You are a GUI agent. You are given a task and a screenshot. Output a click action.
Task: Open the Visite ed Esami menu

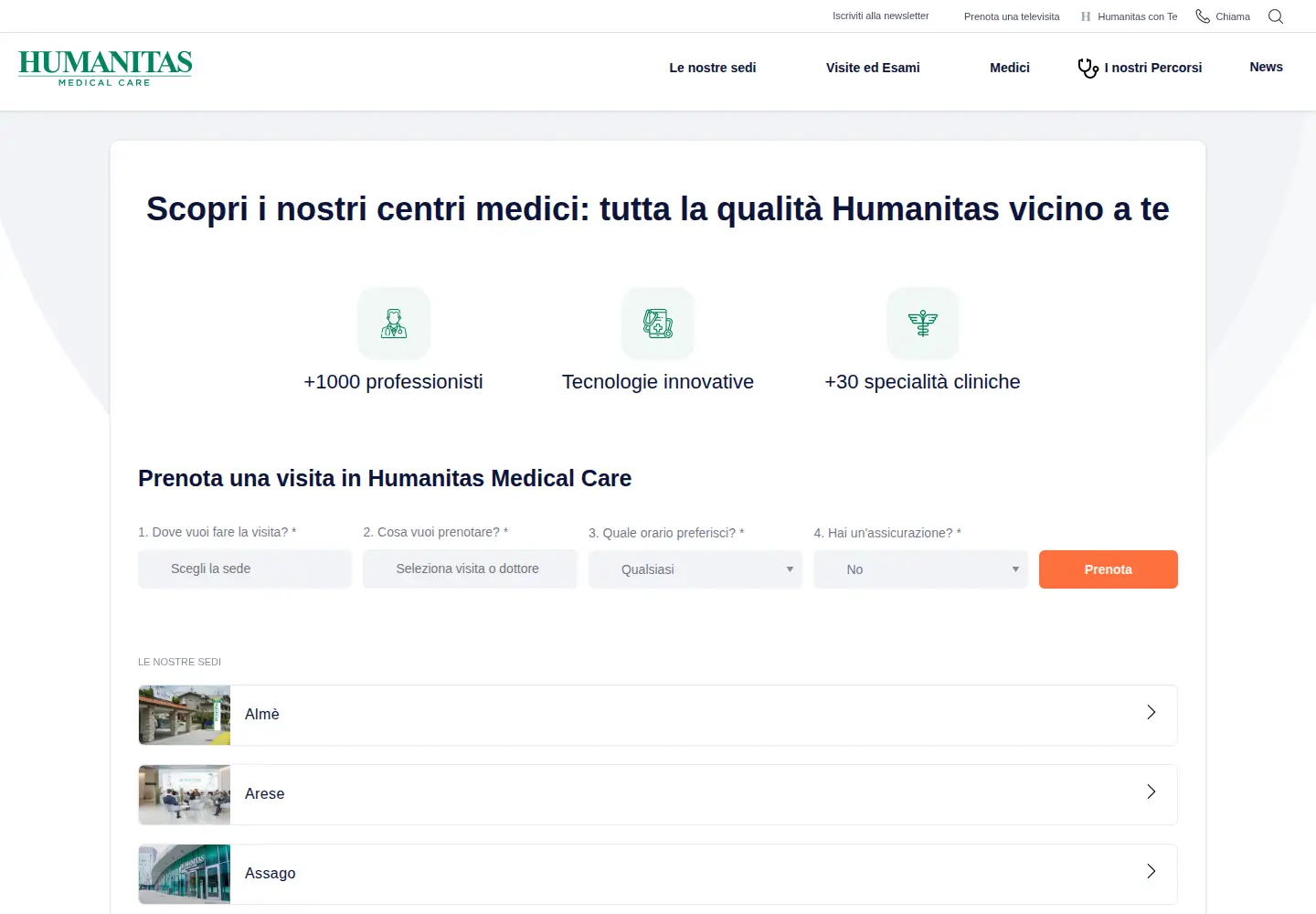873,68
